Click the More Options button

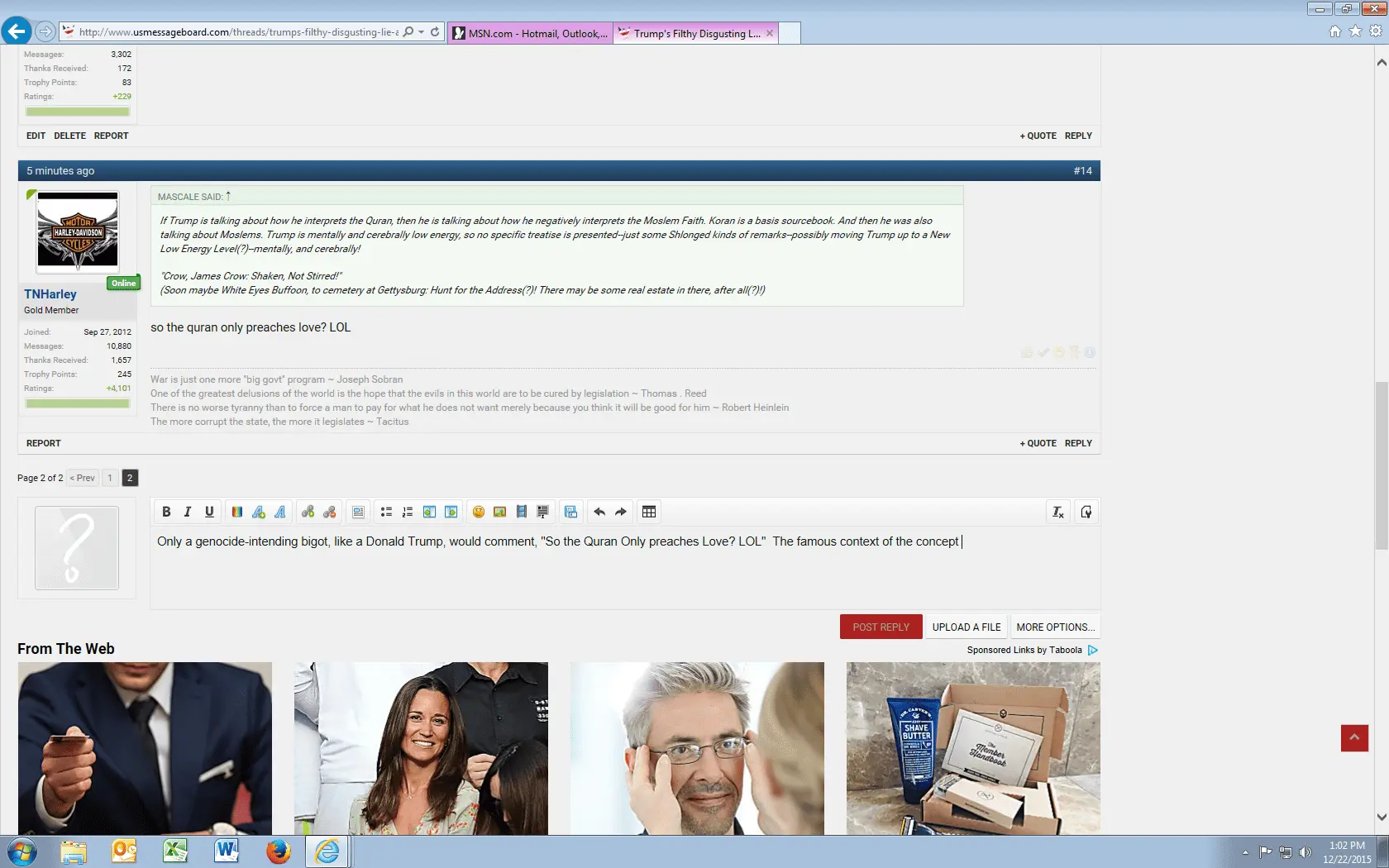(x=1055, y=627)
